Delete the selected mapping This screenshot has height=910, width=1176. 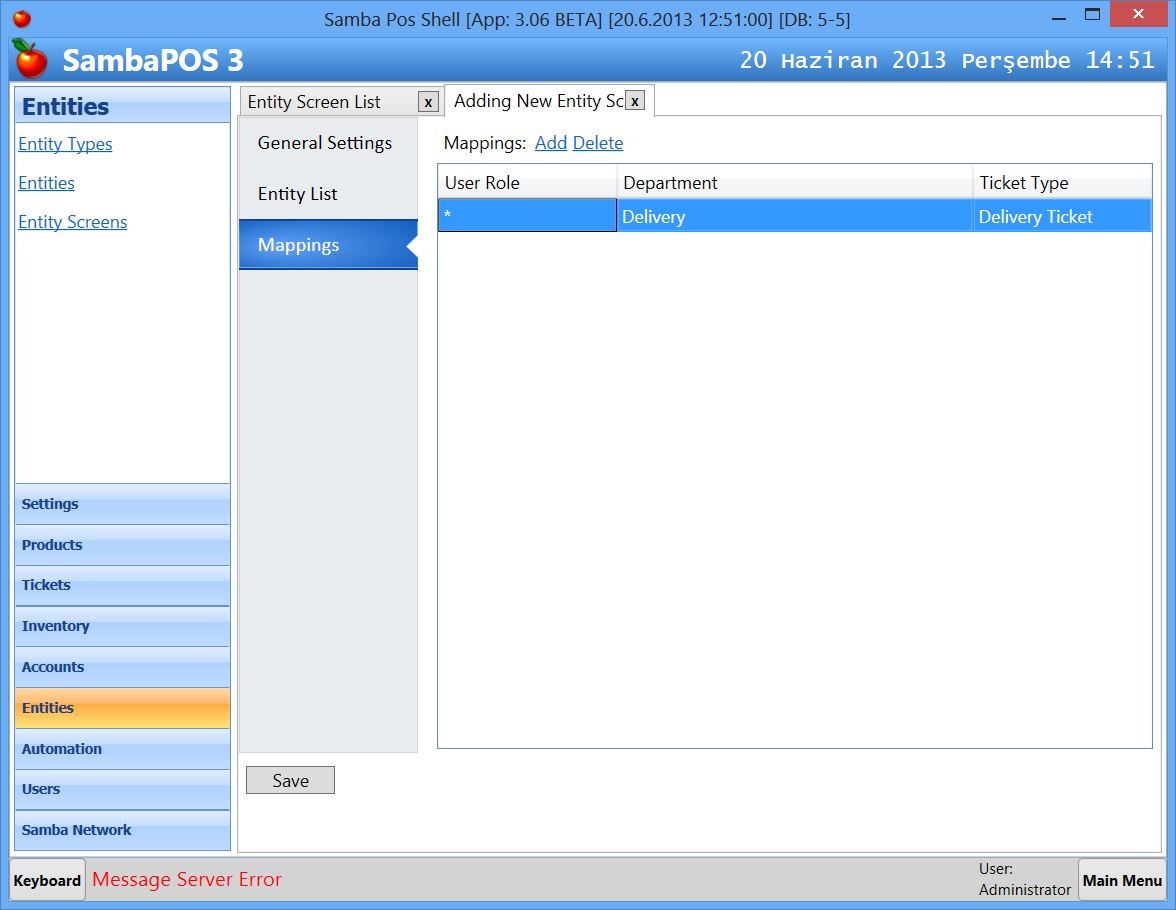pyautogui.click(x=598, y=143)
